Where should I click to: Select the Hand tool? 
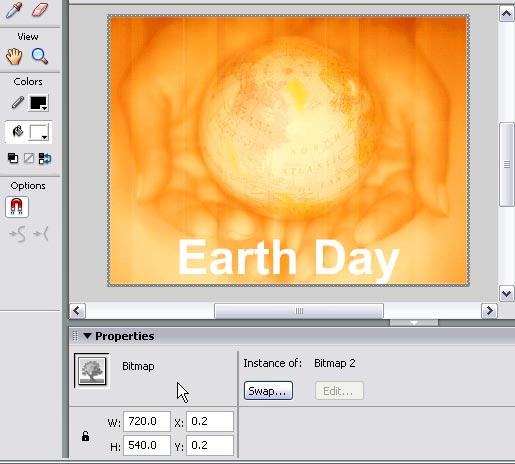(x=14, y=56)
